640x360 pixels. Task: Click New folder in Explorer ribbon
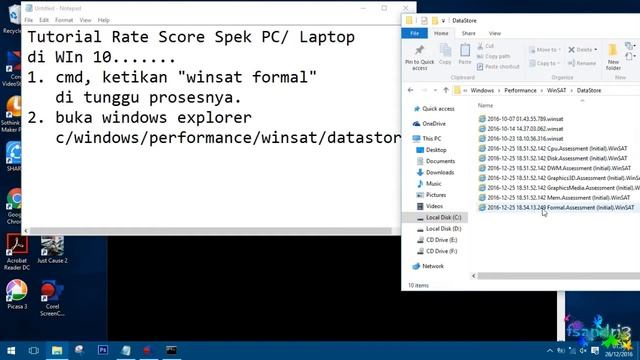pos(613,57)
